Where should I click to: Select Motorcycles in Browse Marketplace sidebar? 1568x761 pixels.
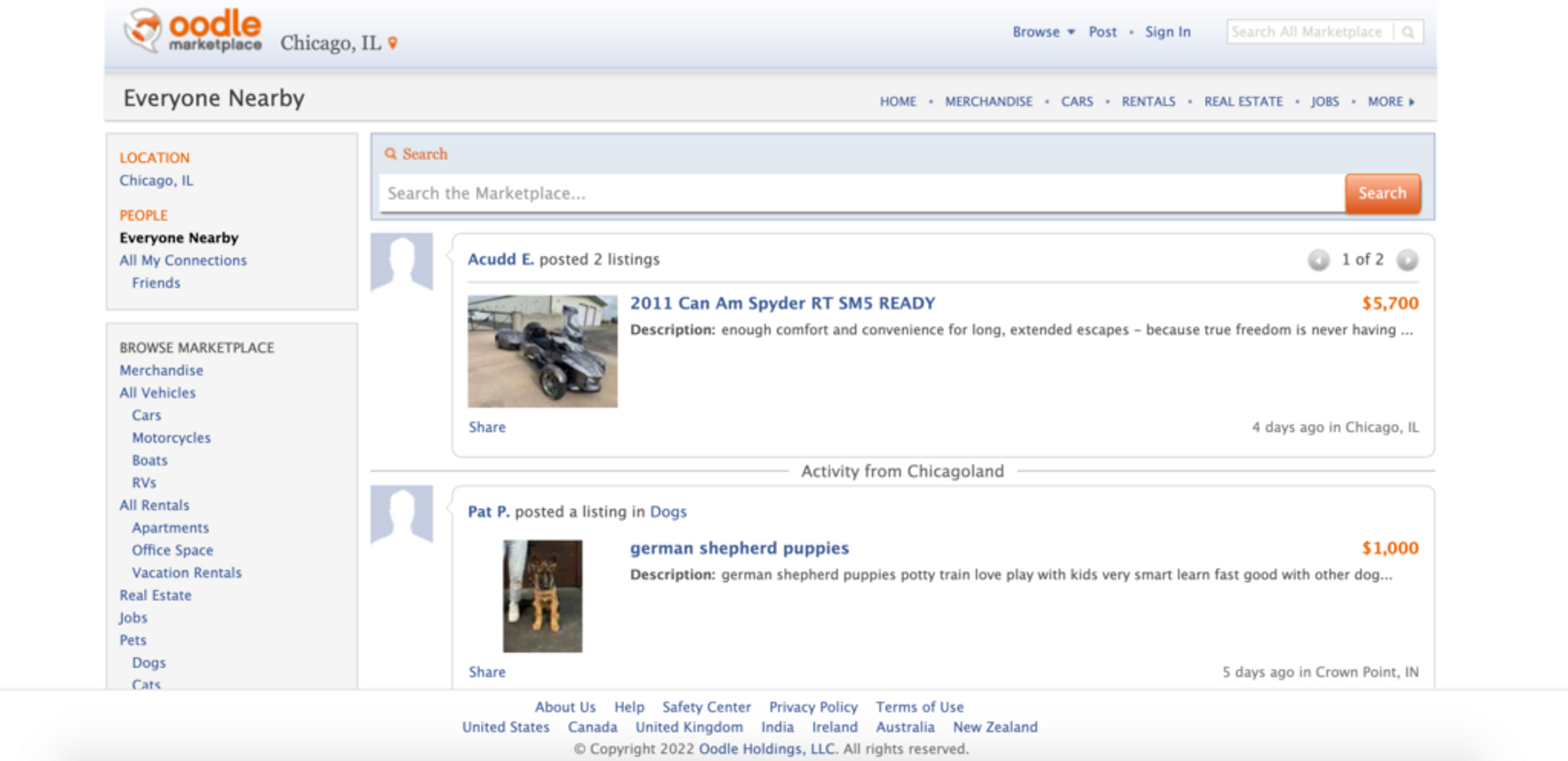click(171, 438)
